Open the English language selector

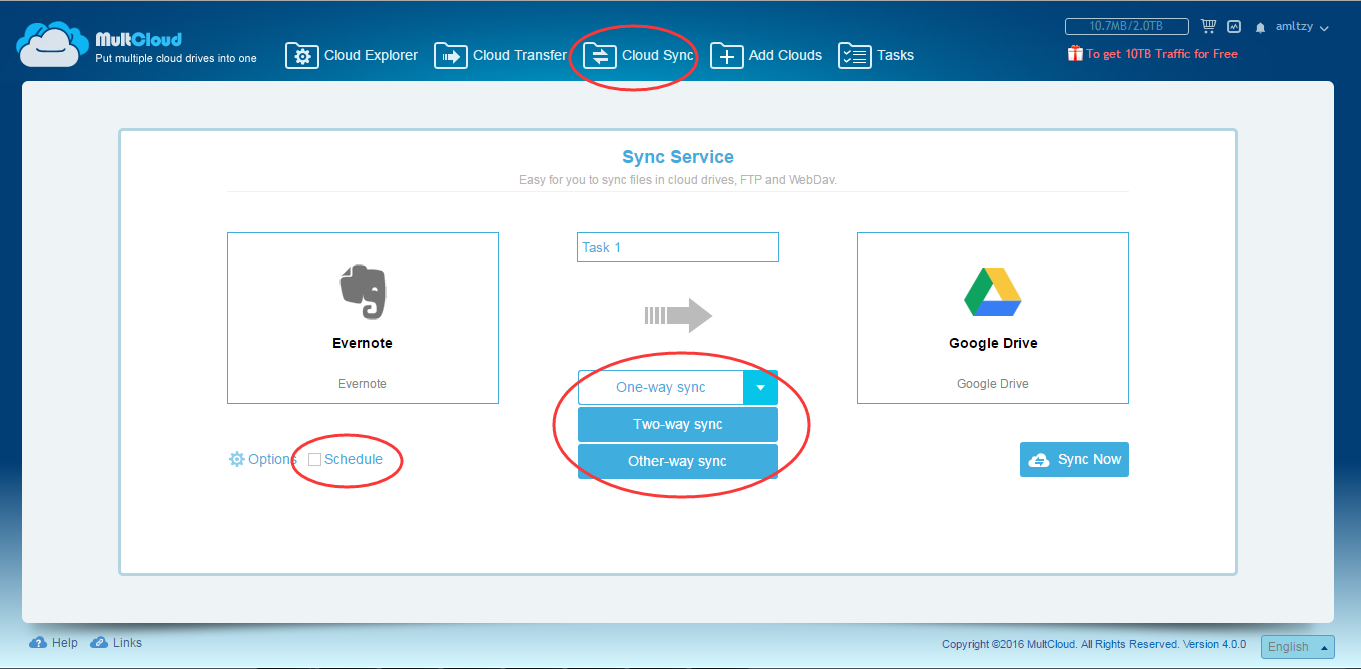tap(1298, 647)
